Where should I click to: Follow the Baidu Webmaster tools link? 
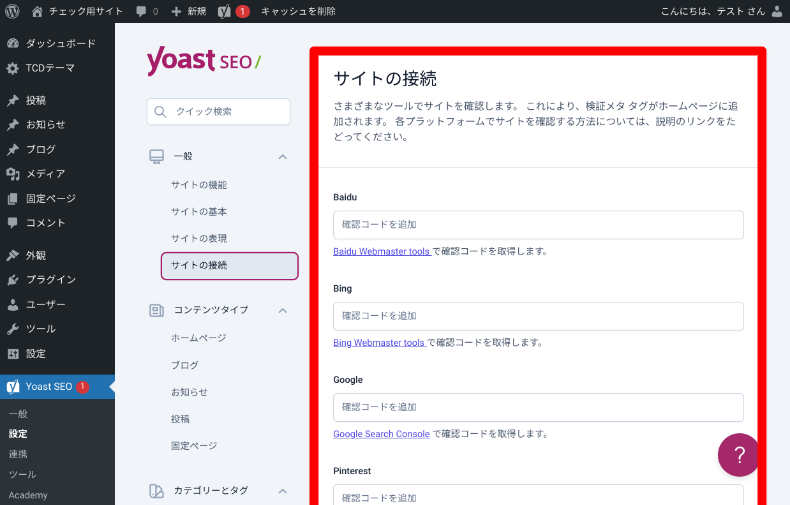tap(381, 251)
